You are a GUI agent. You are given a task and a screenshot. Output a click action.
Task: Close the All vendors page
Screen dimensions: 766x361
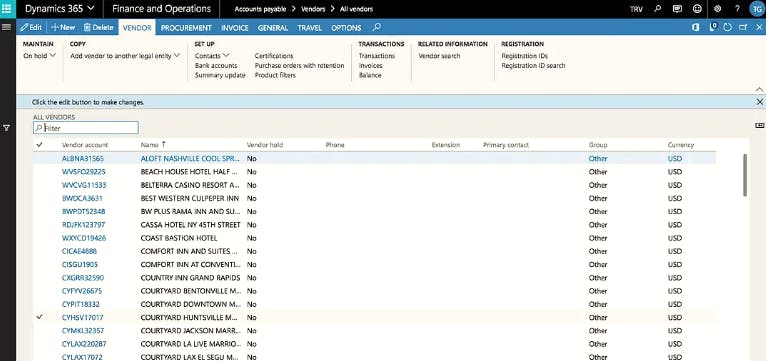(x=759, y=27)
